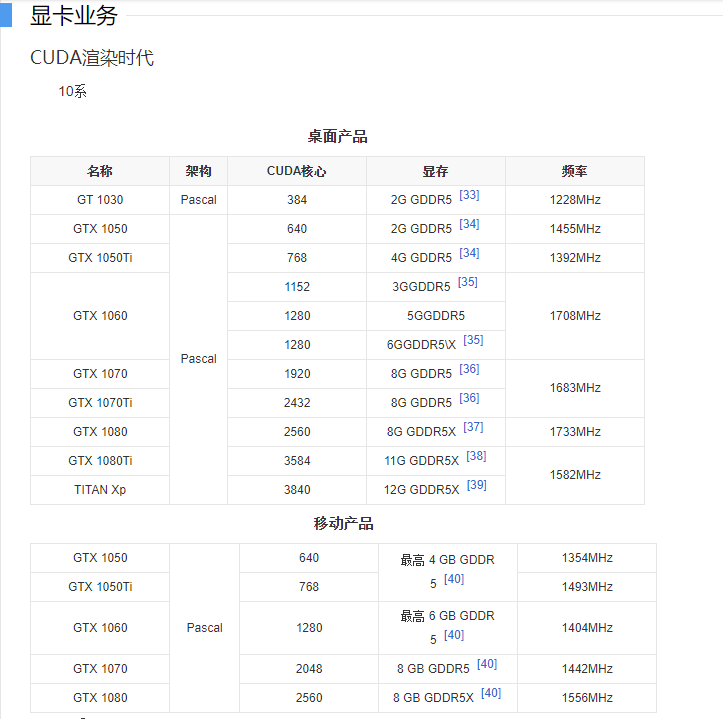Click the 显存 column header
This screenshot has height=719, width=723.
(436, 171)
